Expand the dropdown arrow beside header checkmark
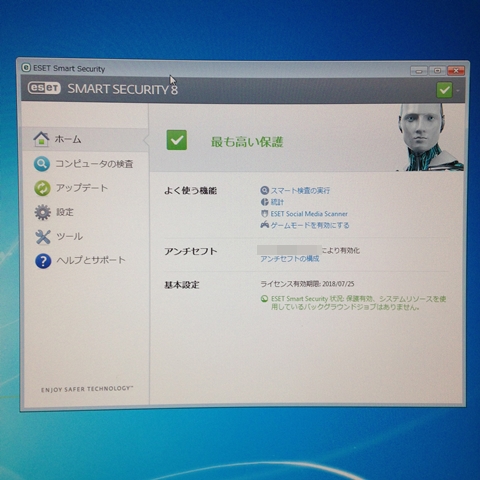The image size is (480, 480). (x=458, y=90)
